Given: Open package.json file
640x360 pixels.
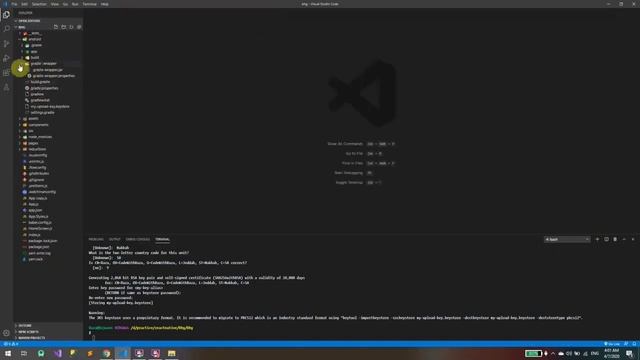Looking at the screenshot, I should pyautogui.click(x=39, y=247).
